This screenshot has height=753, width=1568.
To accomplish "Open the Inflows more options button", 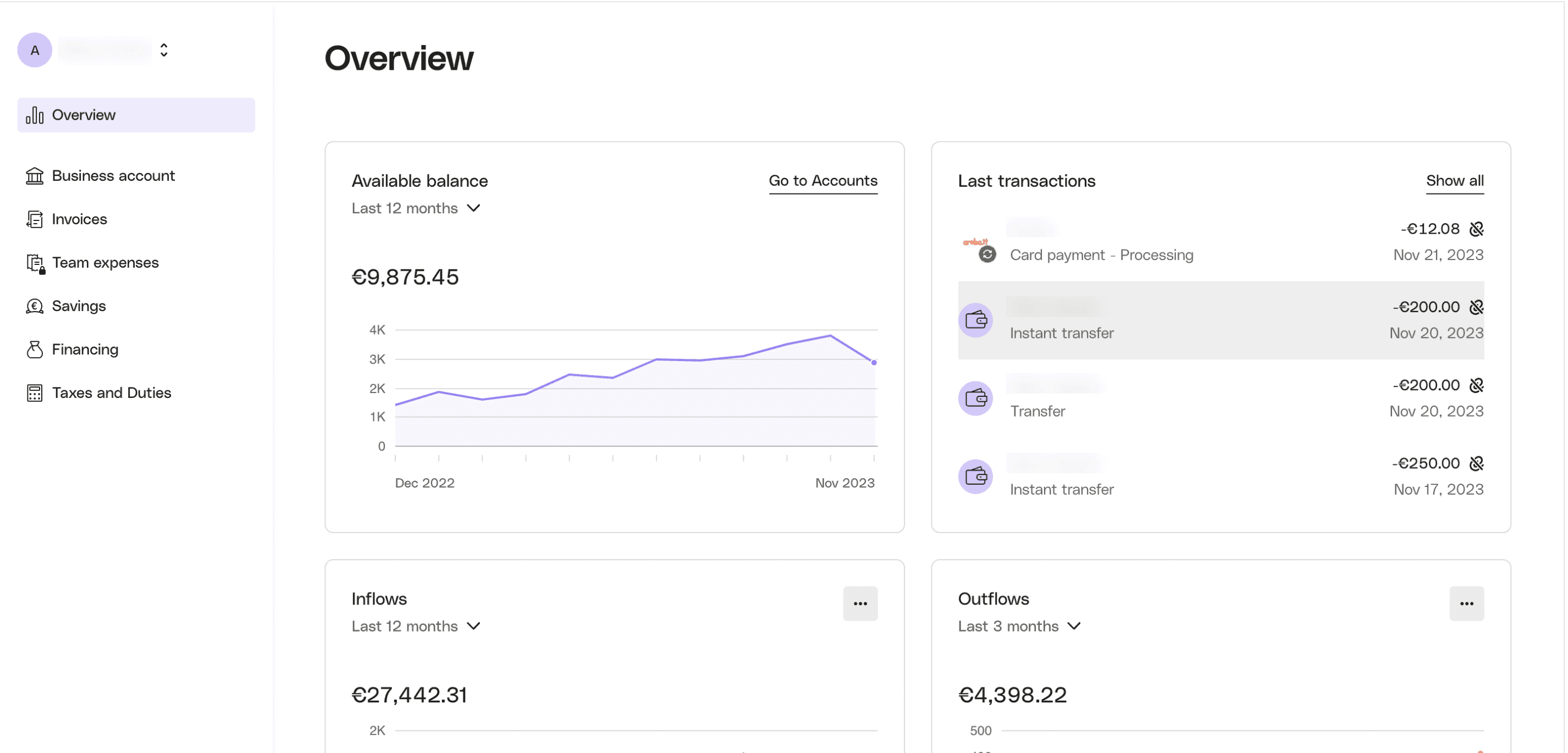I will pos(859,603).
